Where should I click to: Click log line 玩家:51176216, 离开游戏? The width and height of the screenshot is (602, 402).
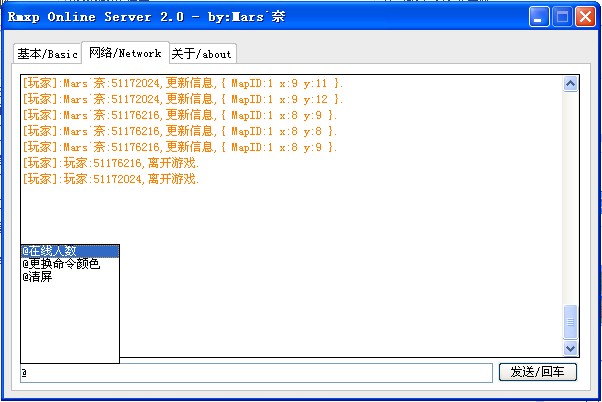point(111,163)
